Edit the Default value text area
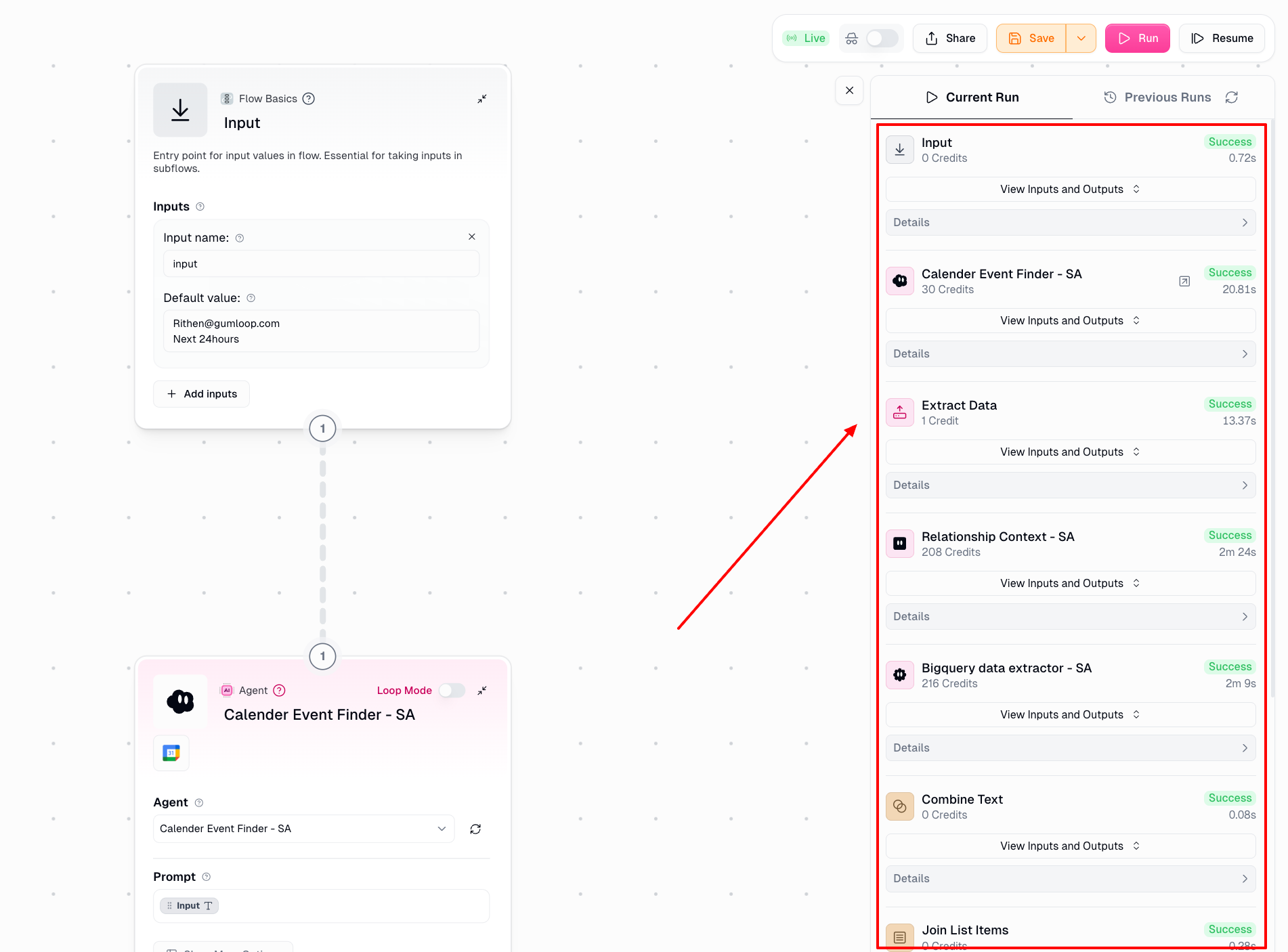 pyautogui.click(x=321, y=331)
